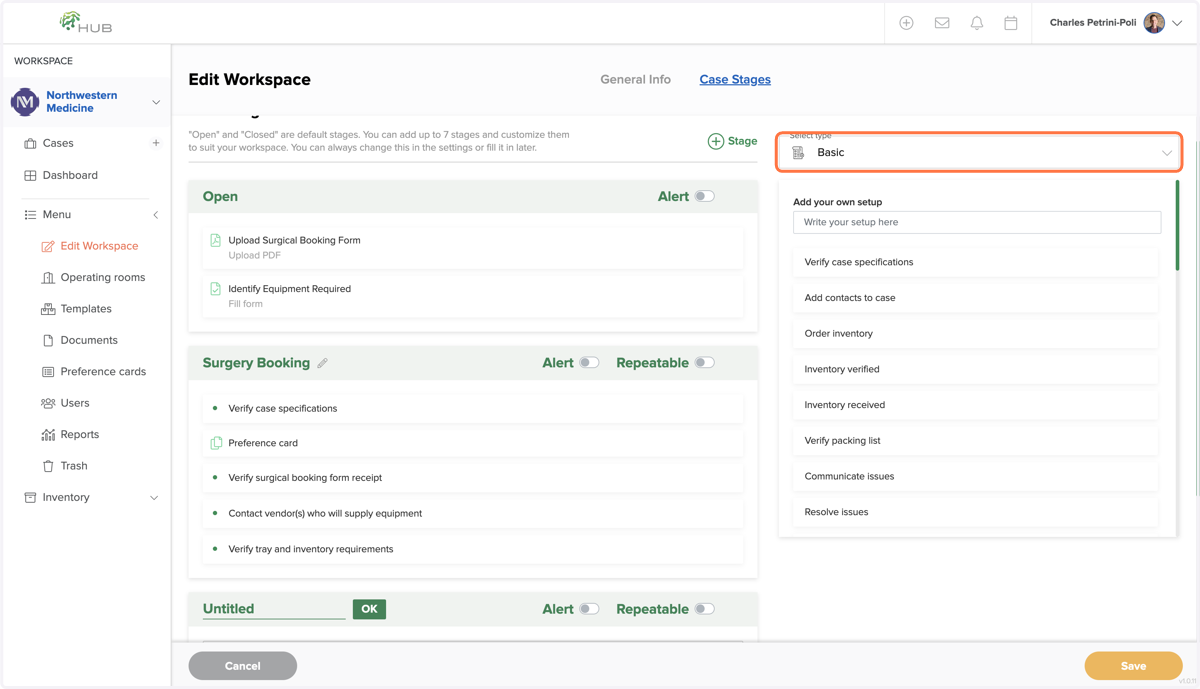Edit Surgery Booking stage name pencil
Screen dimensions: 1200x689
pos(323,363)
